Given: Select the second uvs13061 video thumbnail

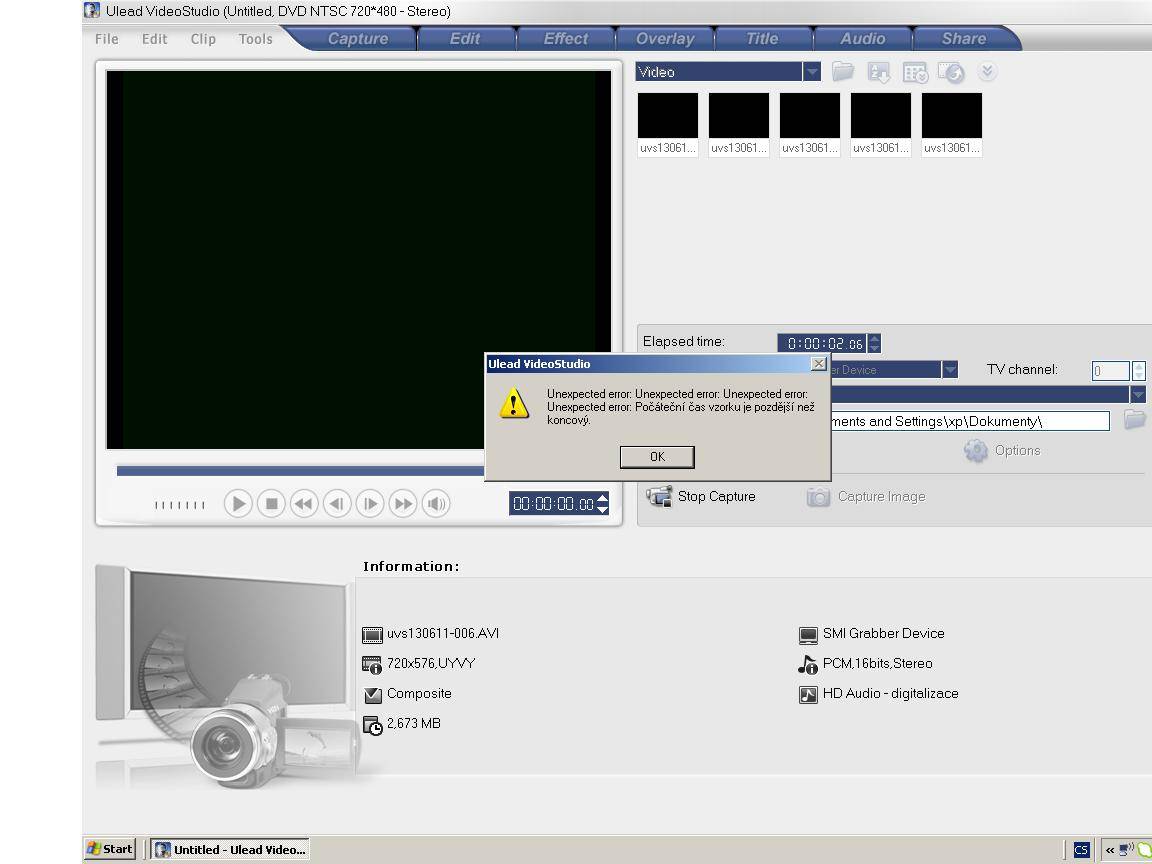Looking at the screenshot, I should click(x=739, y=115).
